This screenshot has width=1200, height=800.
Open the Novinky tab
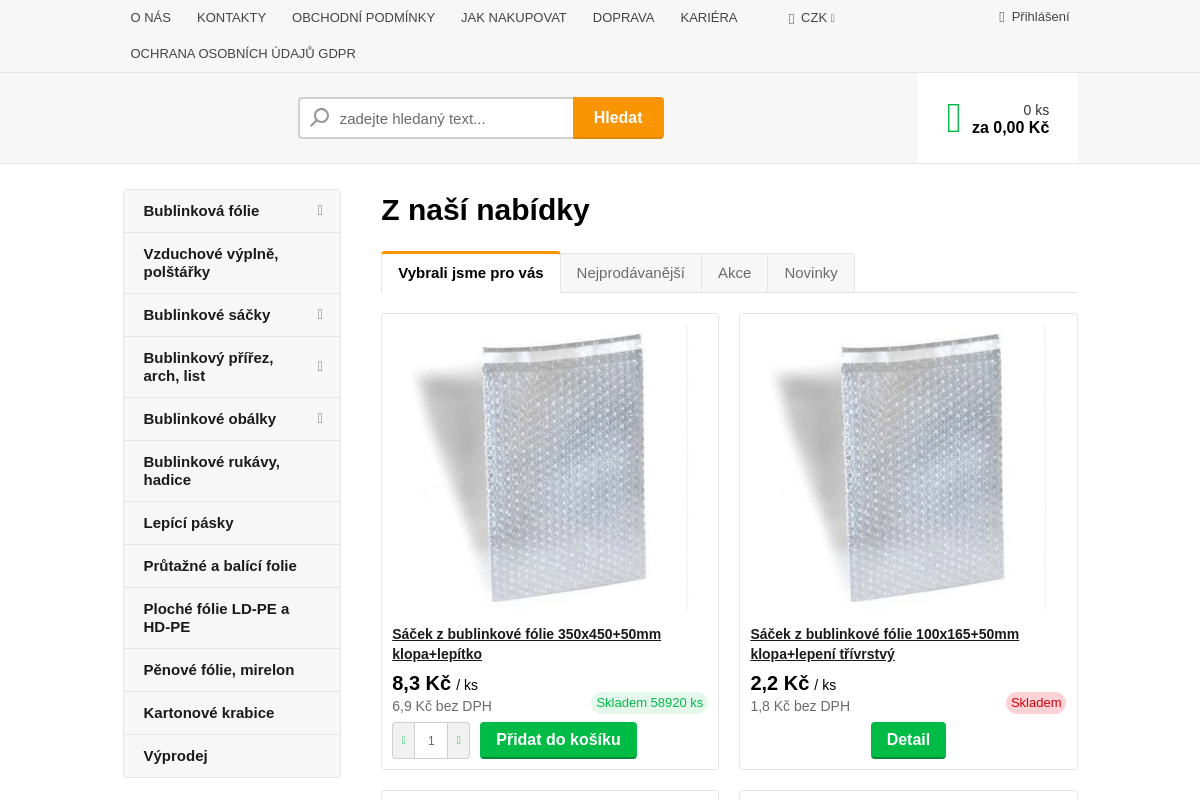coord(810,272)
